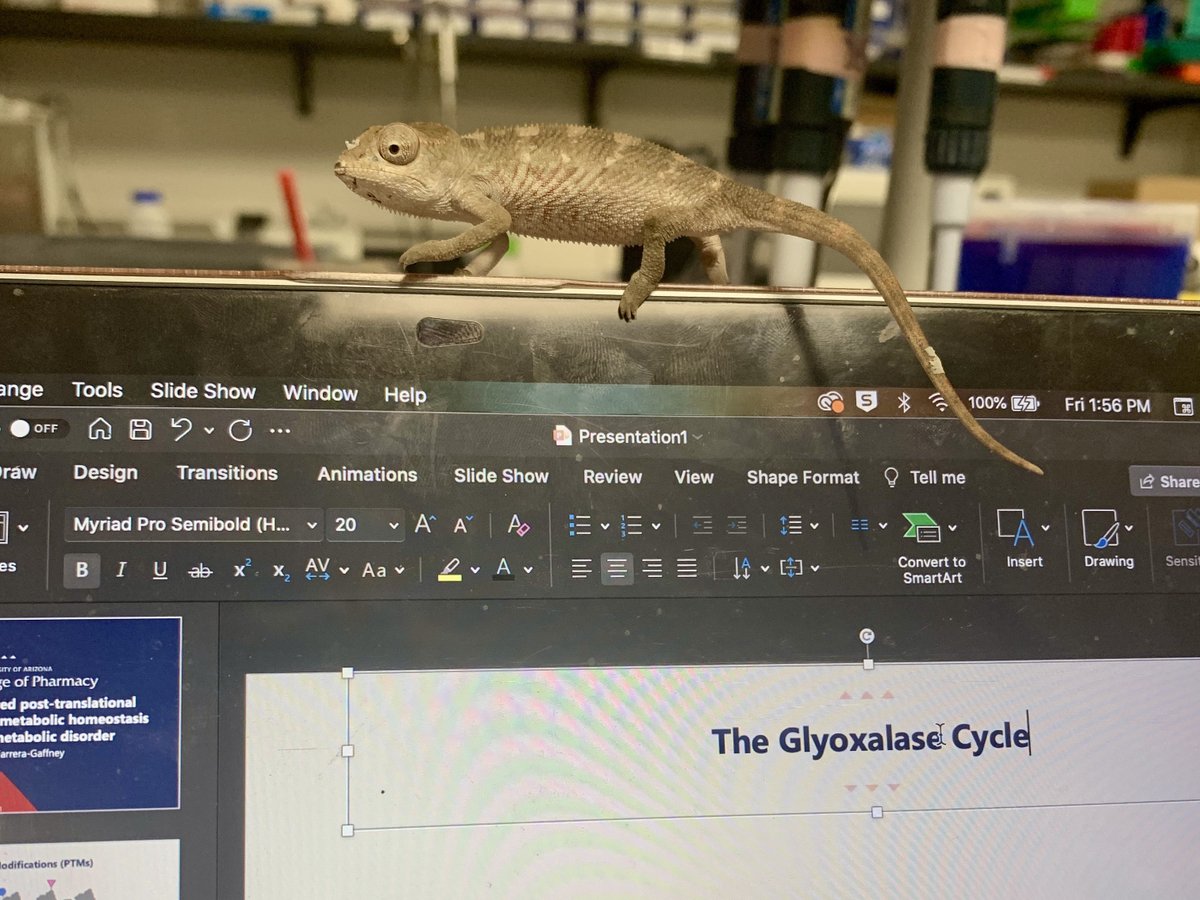The image size is (1200, 900).
Task: Open the Presentation1 title dropdown
Action: point(697,437)
